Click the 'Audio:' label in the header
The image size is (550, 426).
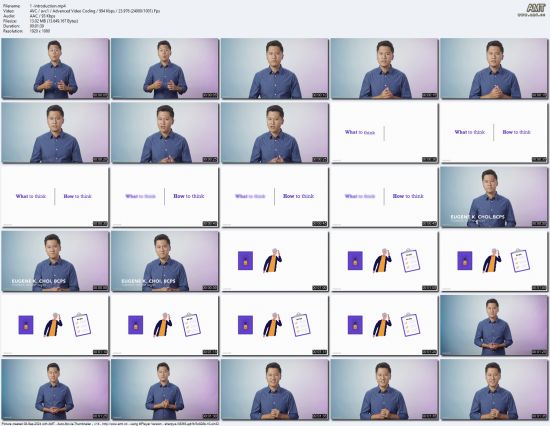point(9,16)
